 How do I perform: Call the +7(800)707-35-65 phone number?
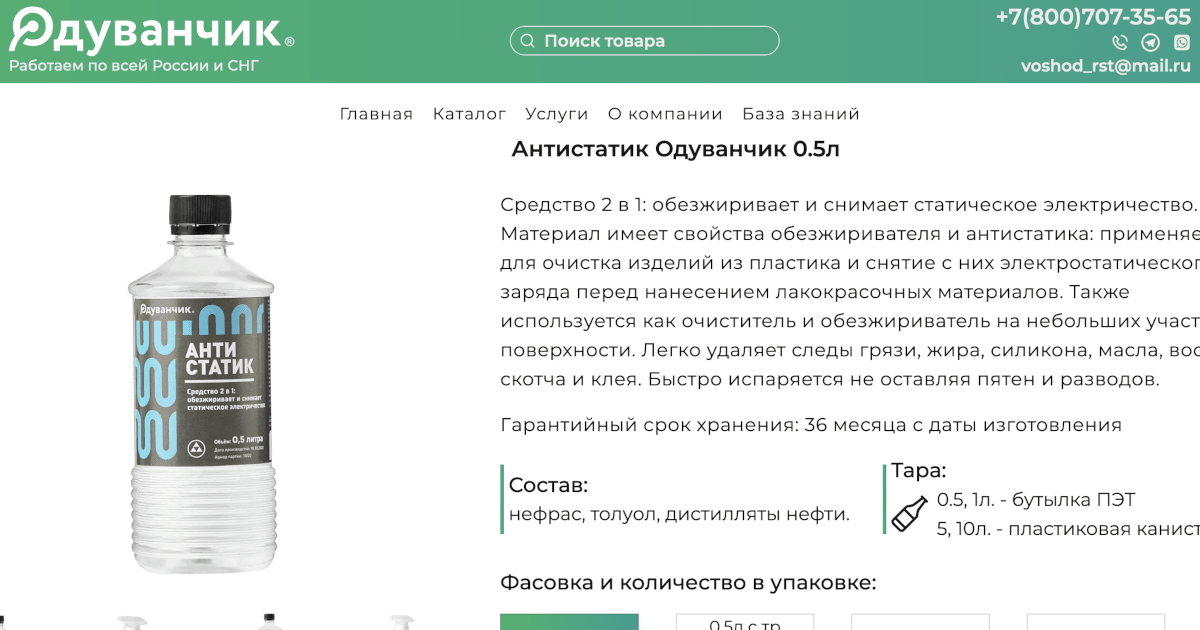(x=1093, y=17)
